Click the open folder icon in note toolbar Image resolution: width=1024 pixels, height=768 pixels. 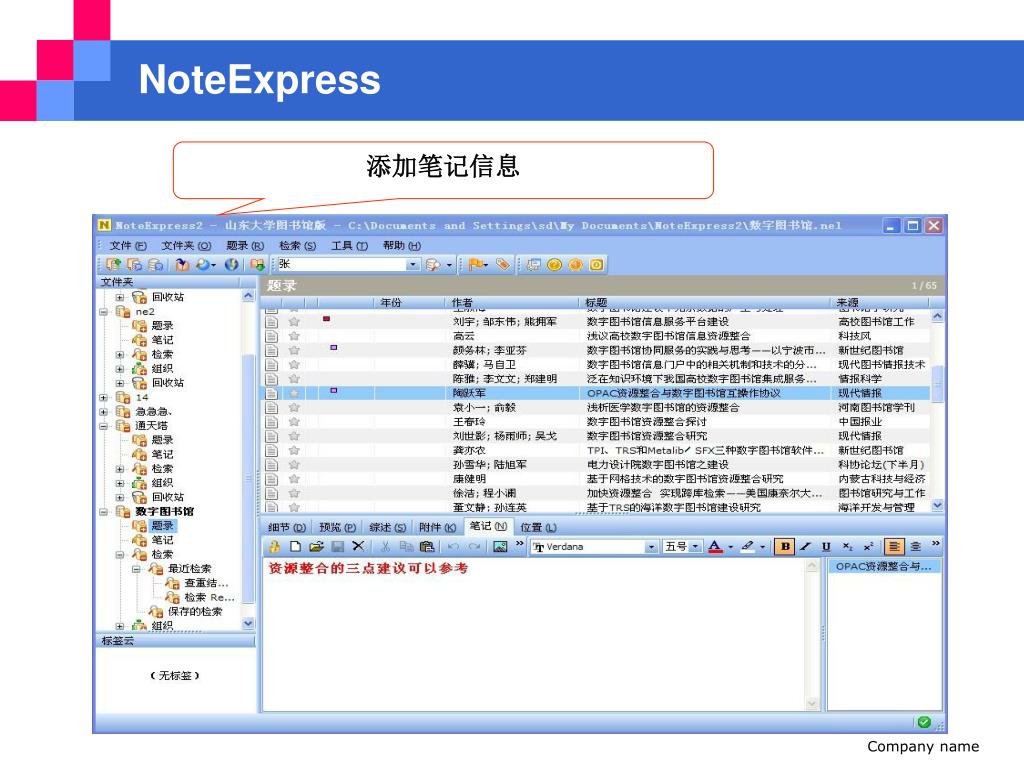click(x=317, y=547)
